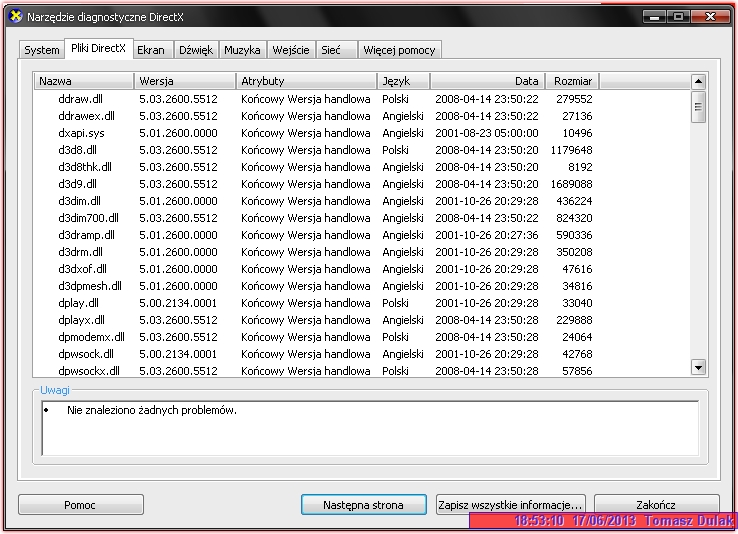
Task: Open the Ekran tab
Action: [151, 50]
